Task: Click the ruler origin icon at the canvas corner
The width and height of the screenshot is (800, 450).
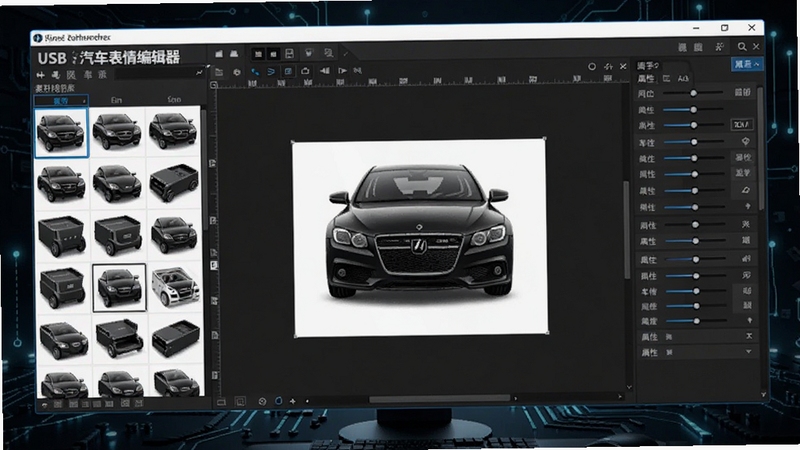Action: [214, 85]
